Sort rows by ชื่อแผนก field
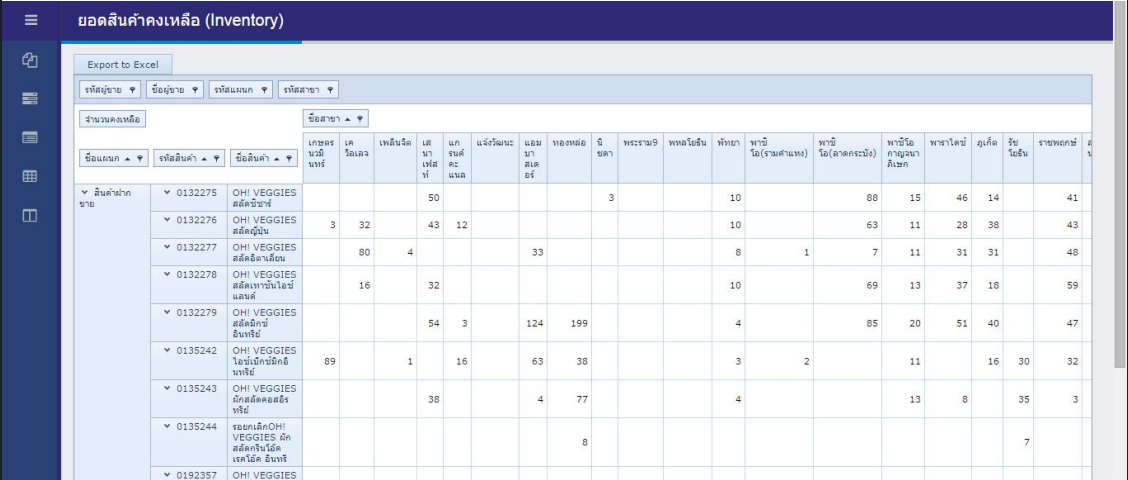The image size is (1128, 480). coord(112,157)
